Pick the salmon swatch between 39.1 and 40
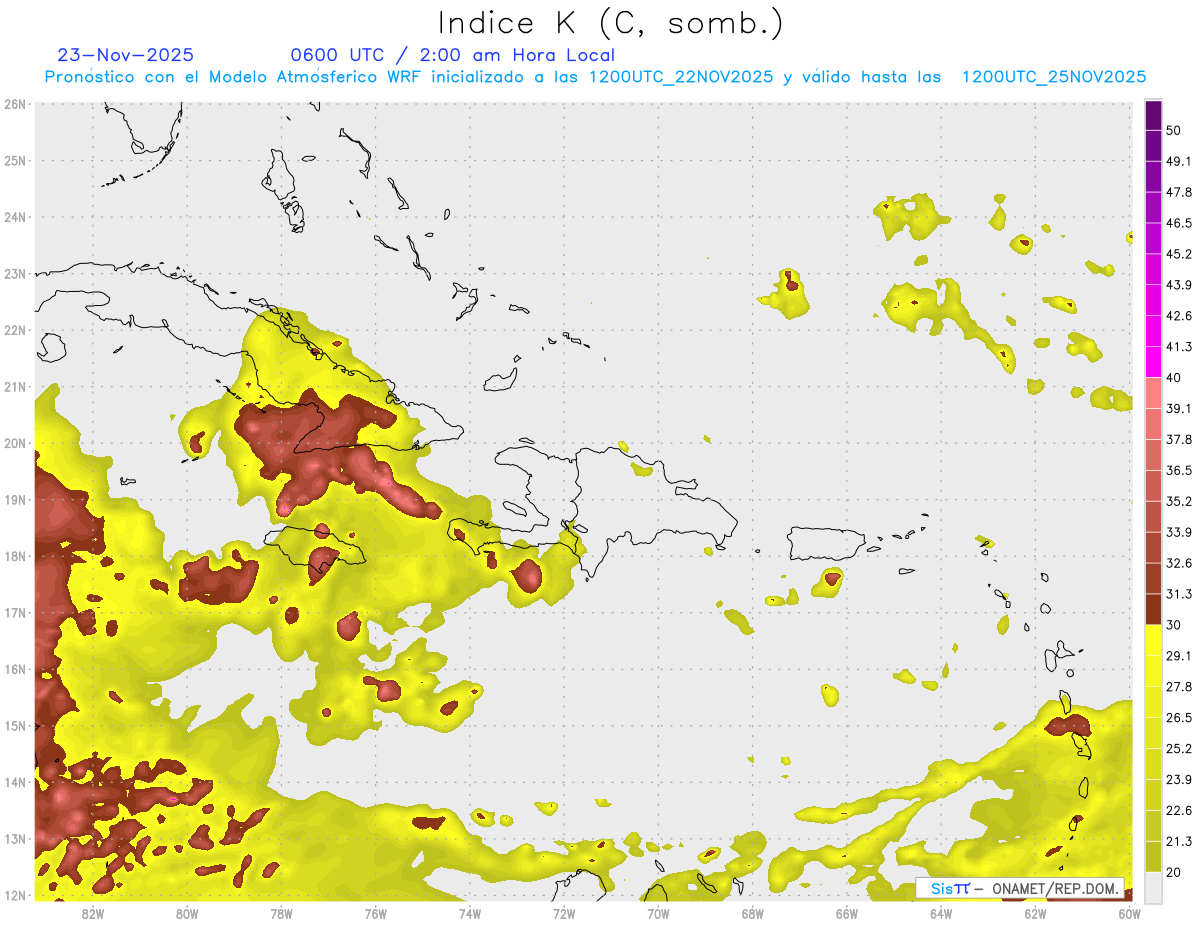Image resolution: width=1200 pixels, height=927 pixels. (1153, 393)
